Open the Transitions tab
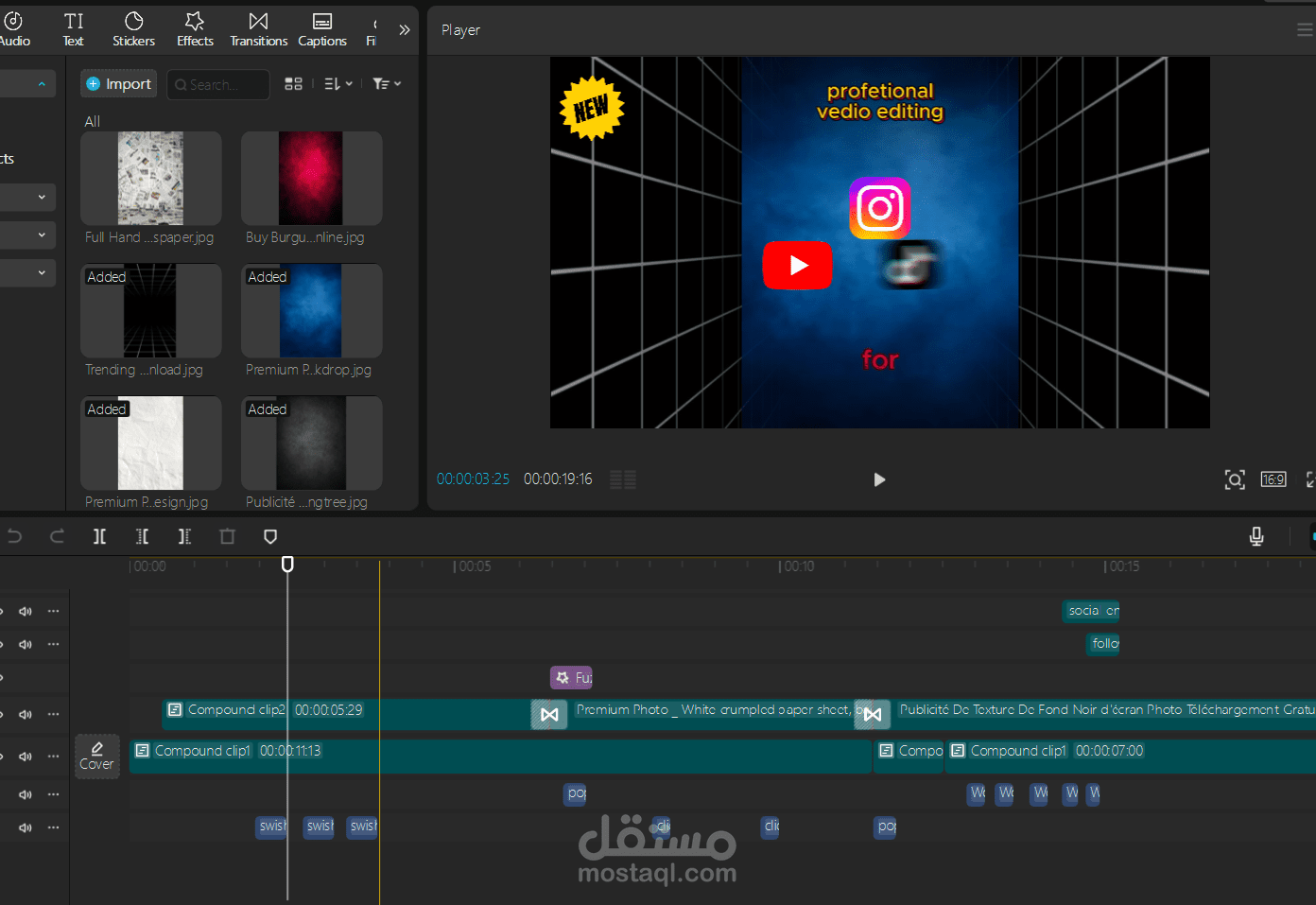 (x=258, y=29)
